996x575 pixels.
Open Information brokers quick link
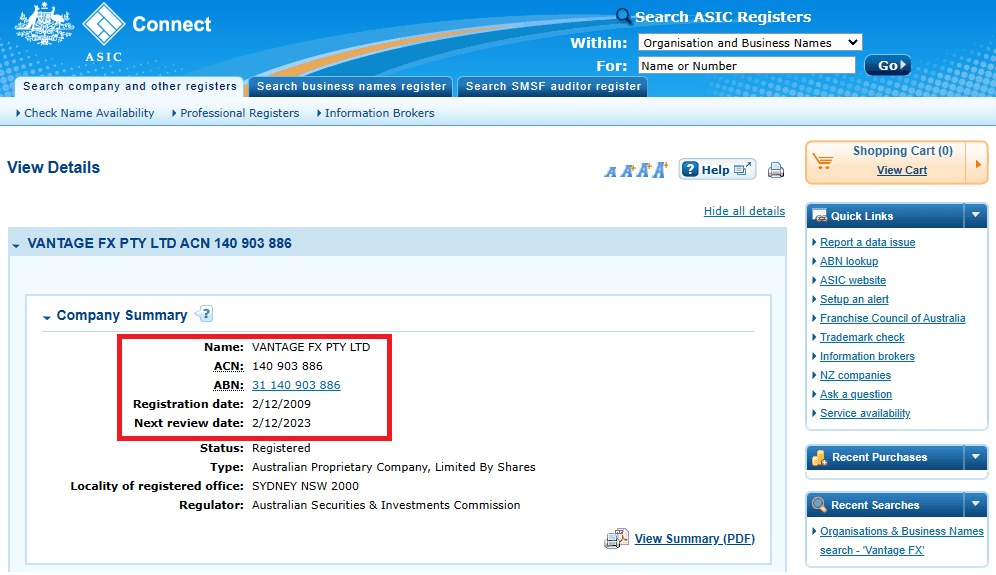coord(867,356)
